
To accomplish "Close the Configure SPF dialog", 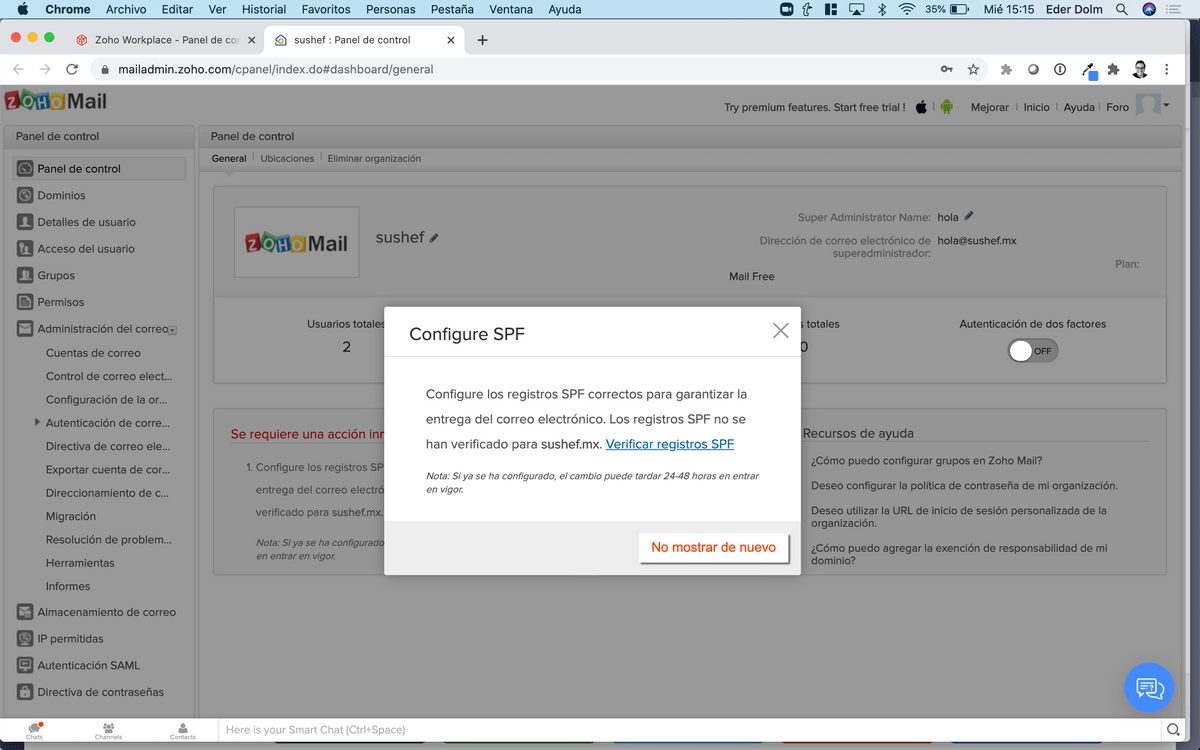I will pos(781,331).
